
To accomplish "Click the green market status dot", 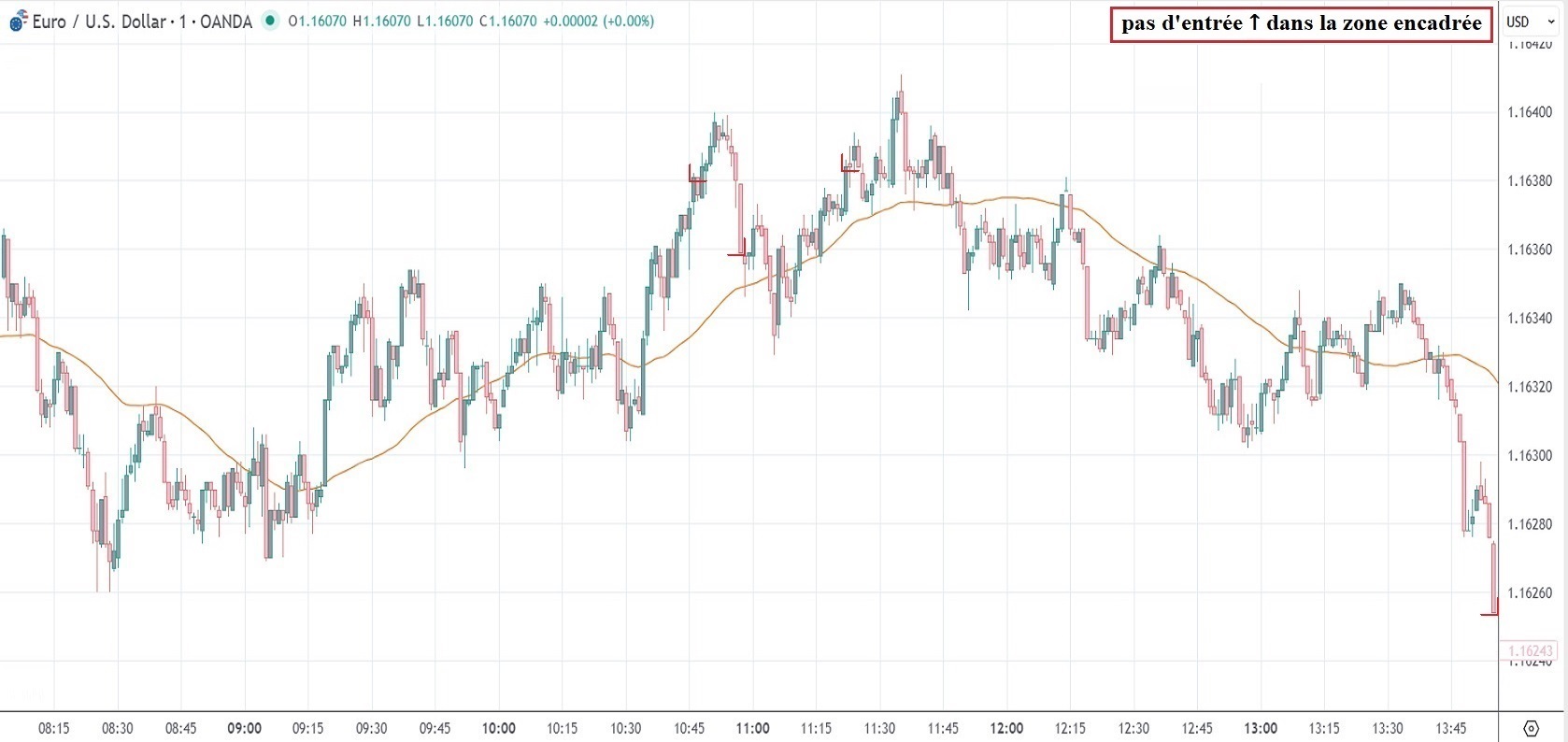I will click(x=270, y=21).
